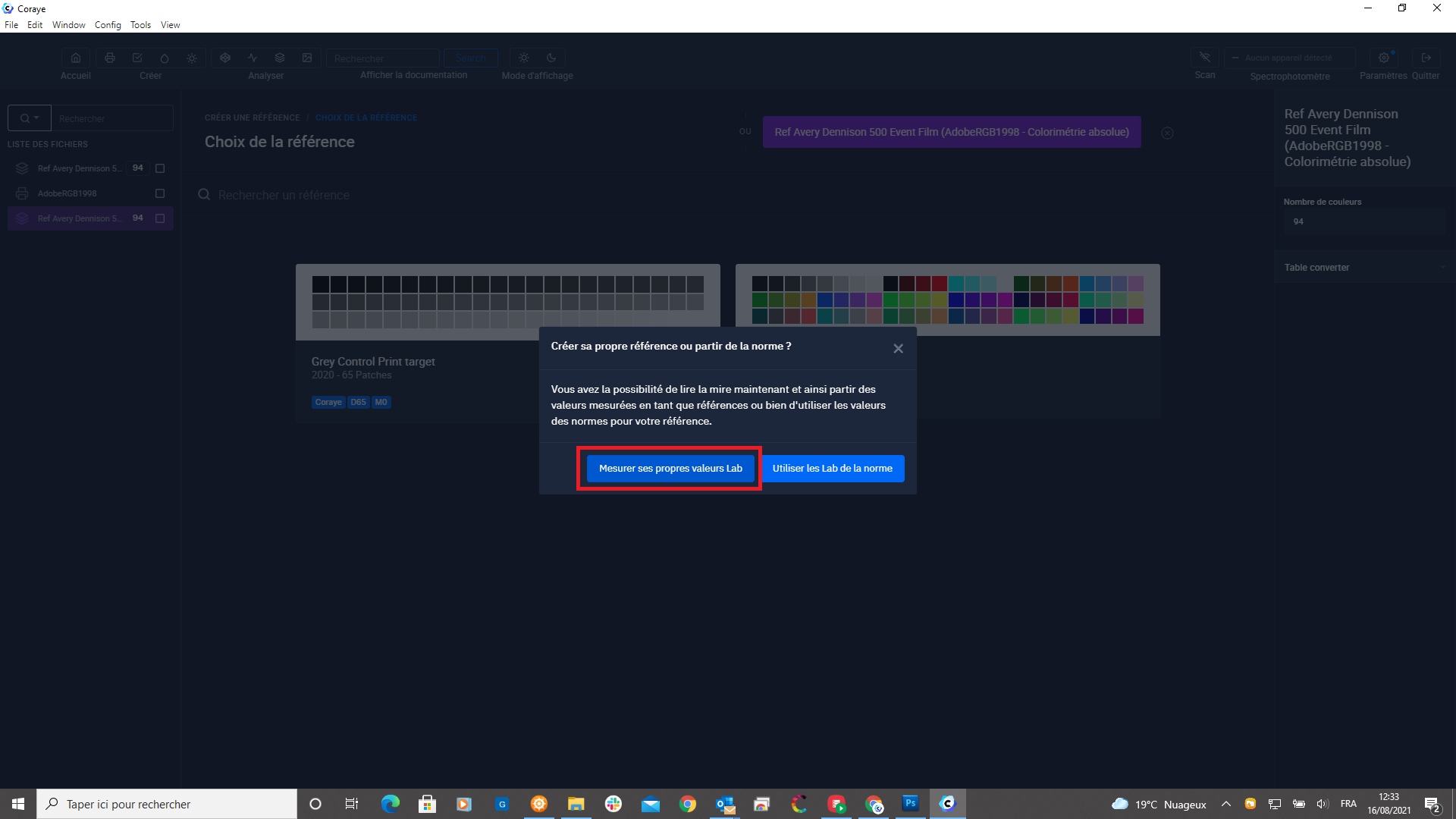Open File Explorer from the taskbar
The width and height of the screenshot is (1456, 819).
(x=576, y=804)
